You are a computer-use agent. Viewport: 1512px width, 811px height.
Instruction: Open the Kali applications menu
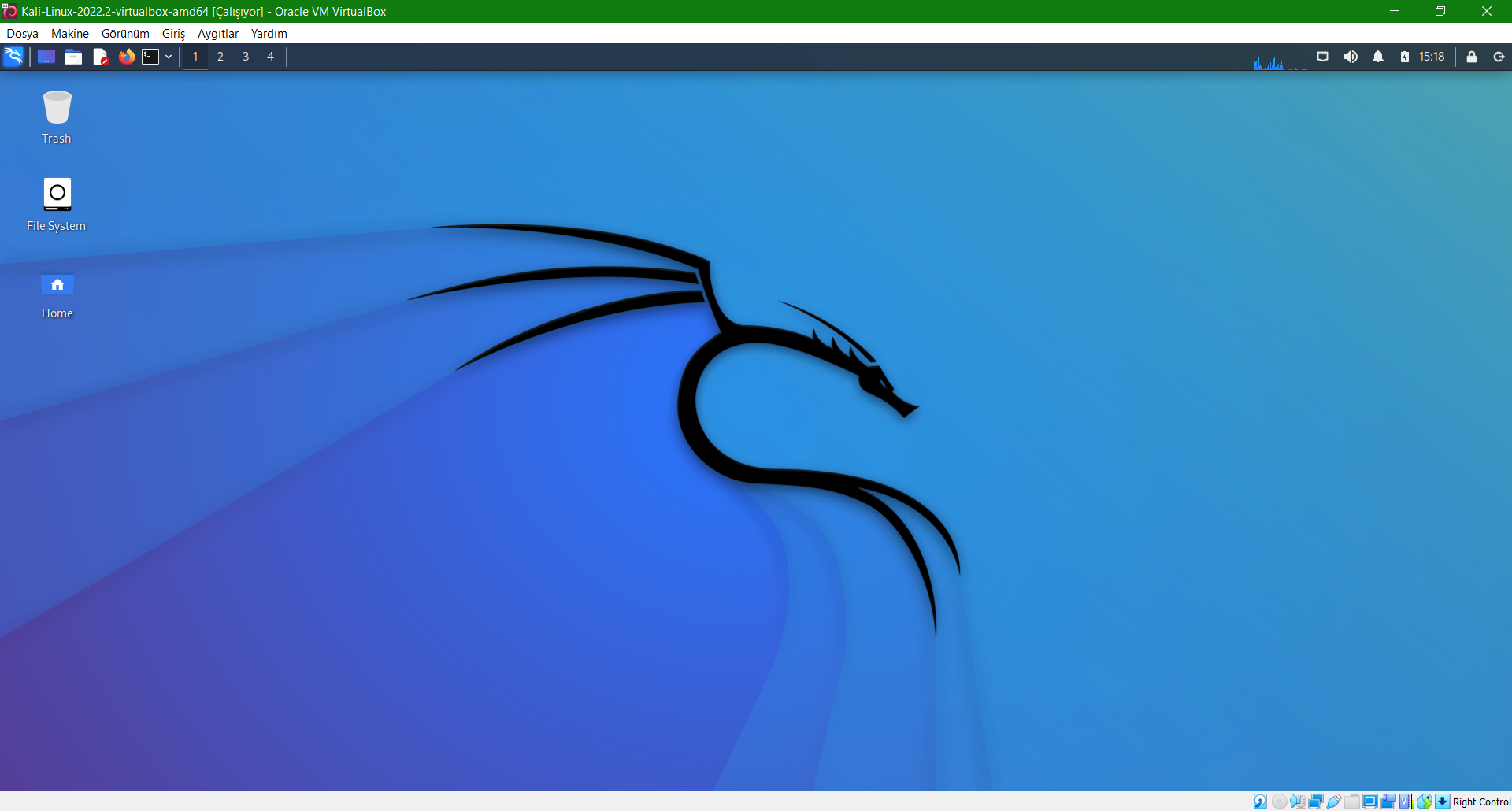point(13,57)
